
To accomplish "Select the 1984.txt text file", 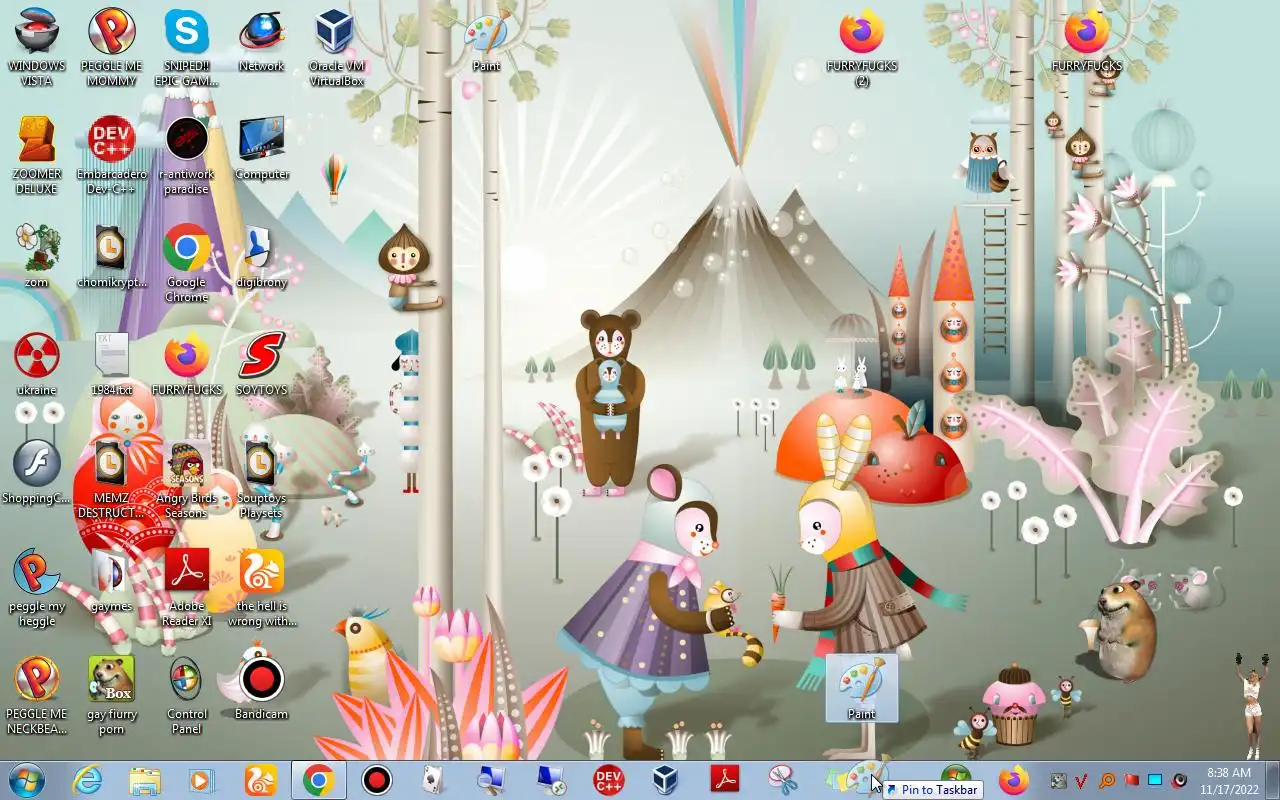I will (x=111, y=365).
